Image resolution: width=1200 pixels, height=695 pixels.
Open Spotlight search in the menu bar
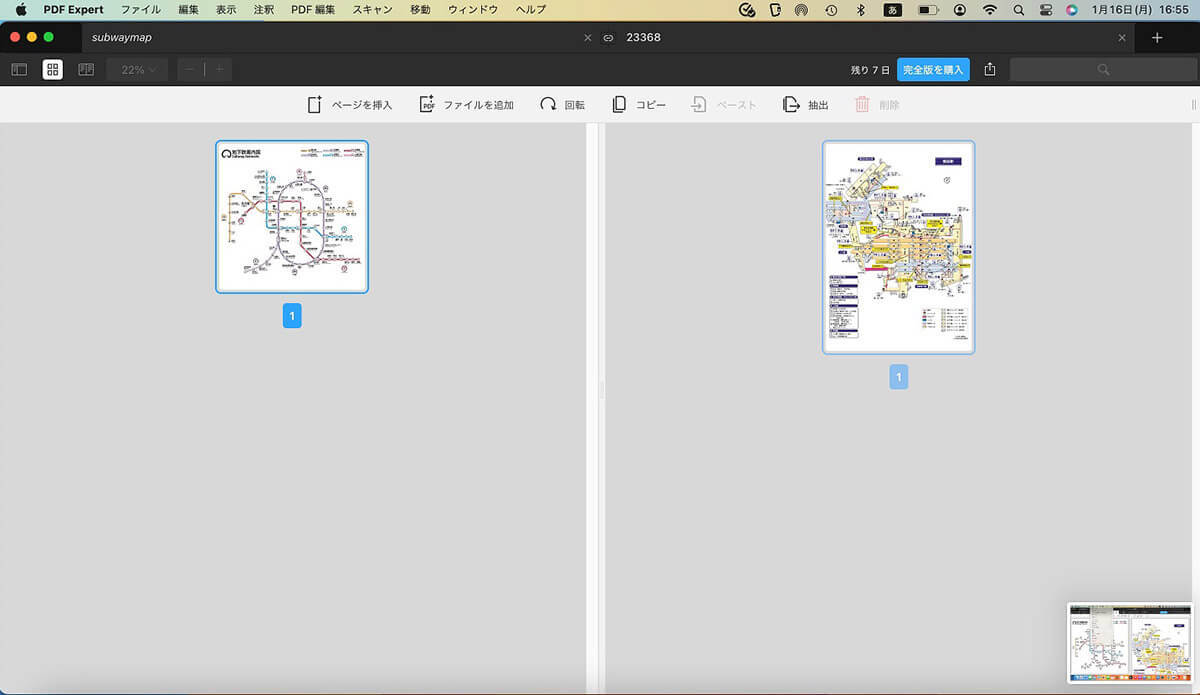1018,9
